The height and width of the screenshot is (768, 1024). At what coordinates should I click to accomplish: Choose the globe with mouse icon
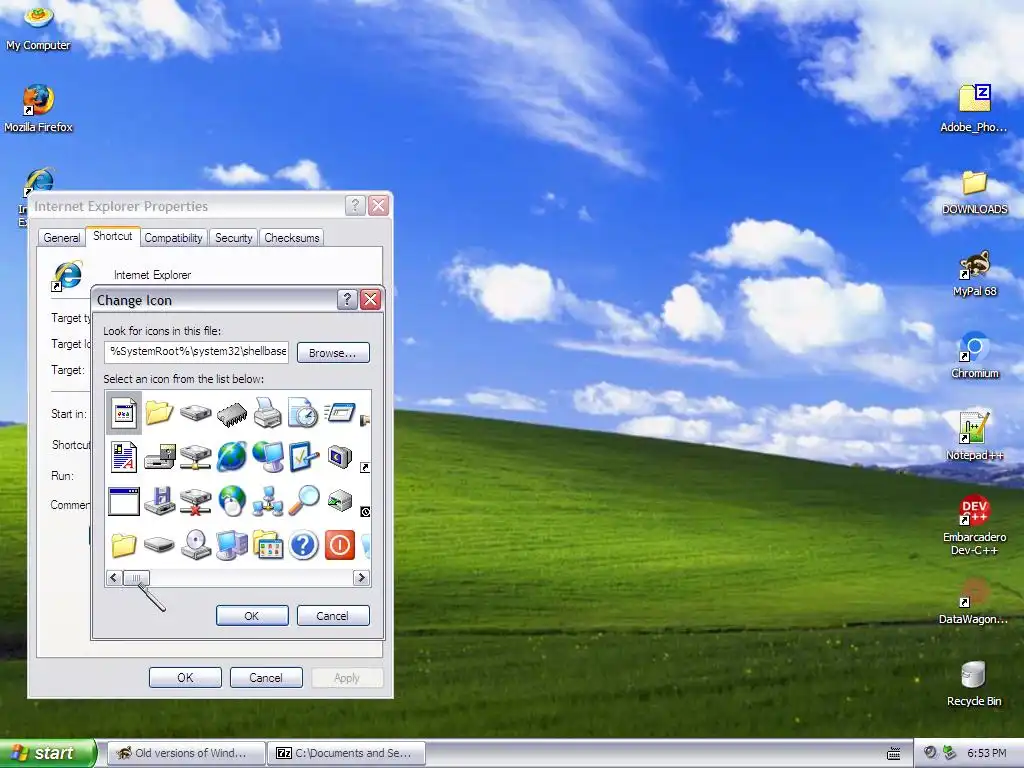(232, 501)
